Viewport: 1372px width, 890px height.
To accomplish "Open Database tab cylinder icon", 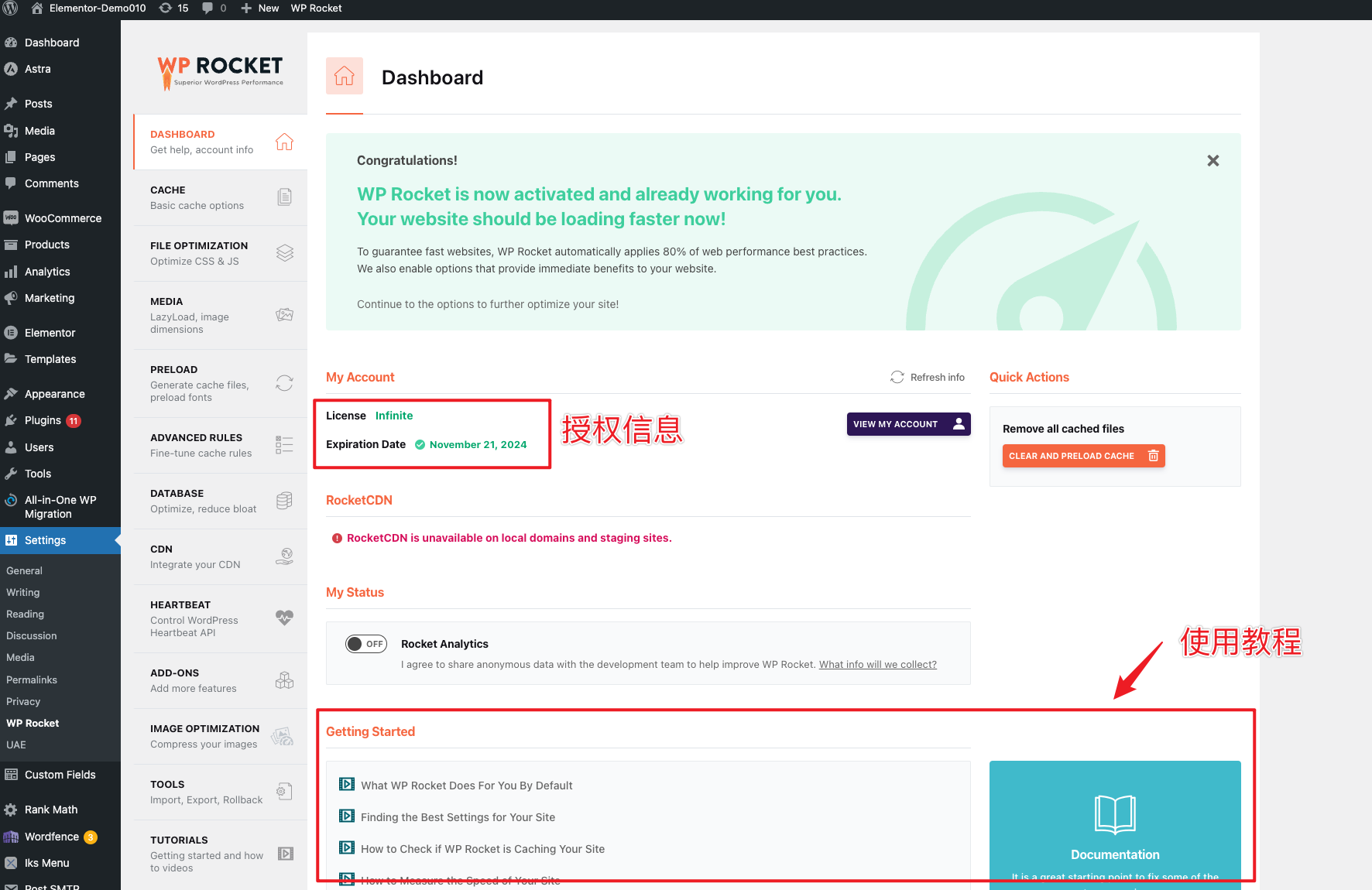I will click(284, 501).
